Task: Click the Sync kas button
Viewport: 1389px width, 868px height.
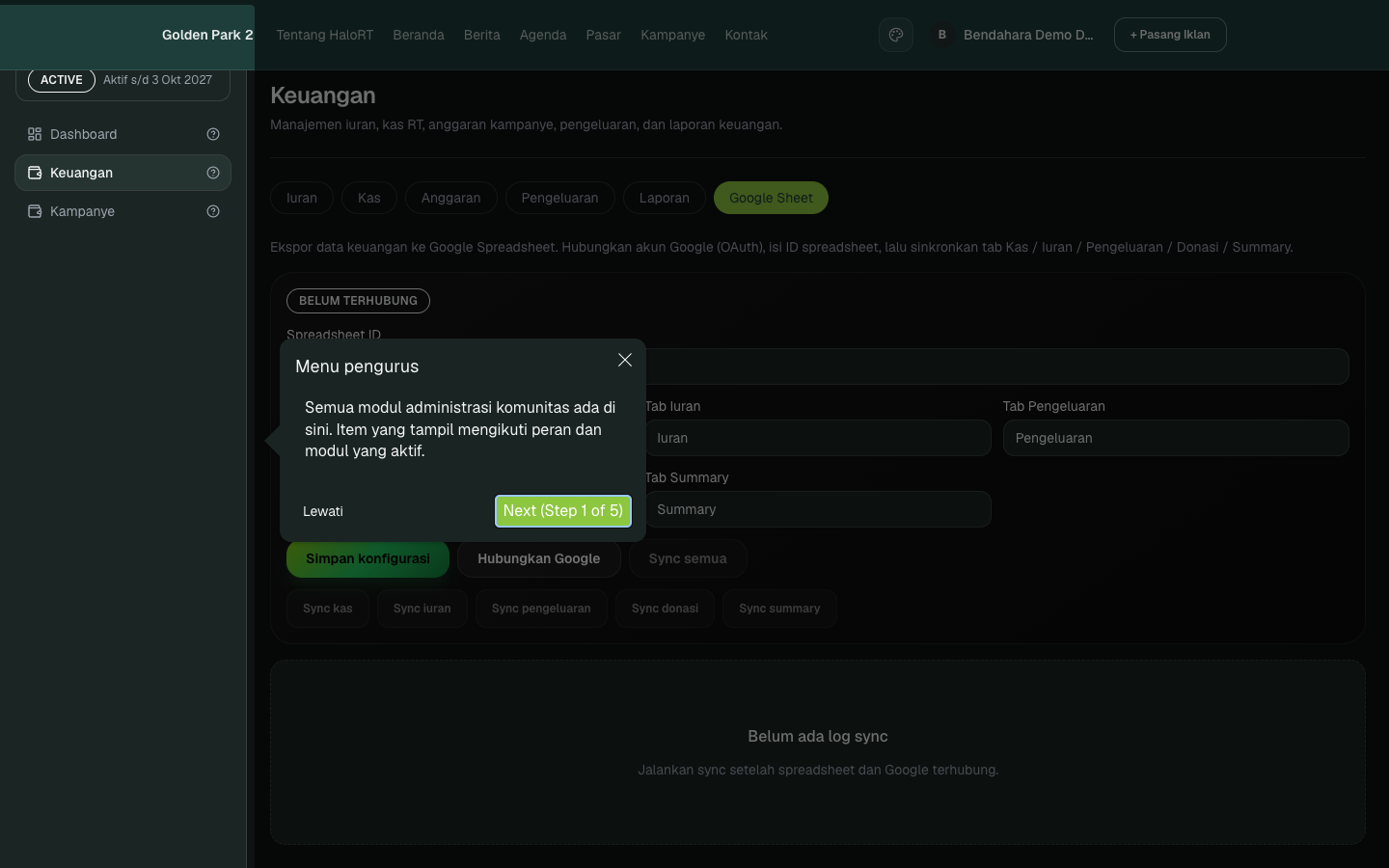Action: click(x=328, y=609)
